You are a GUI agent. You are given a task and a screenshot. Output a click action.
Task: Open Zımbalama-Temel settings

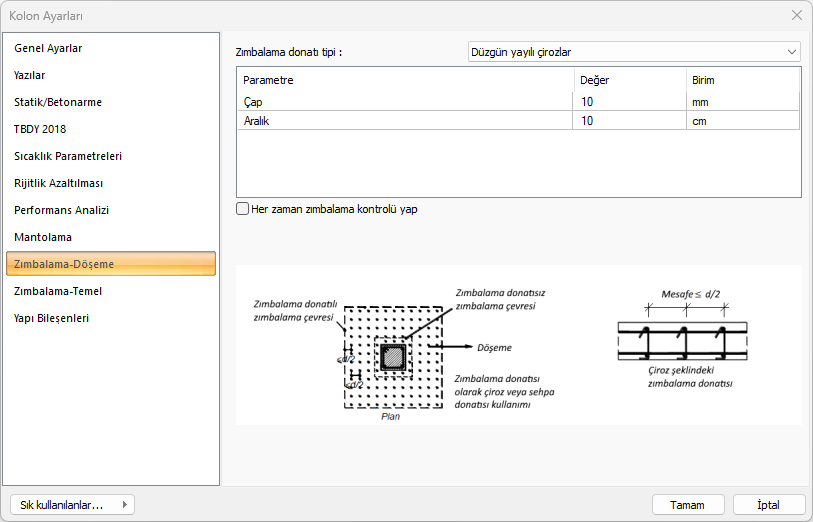pyautogui.click(x=58, y=291)
